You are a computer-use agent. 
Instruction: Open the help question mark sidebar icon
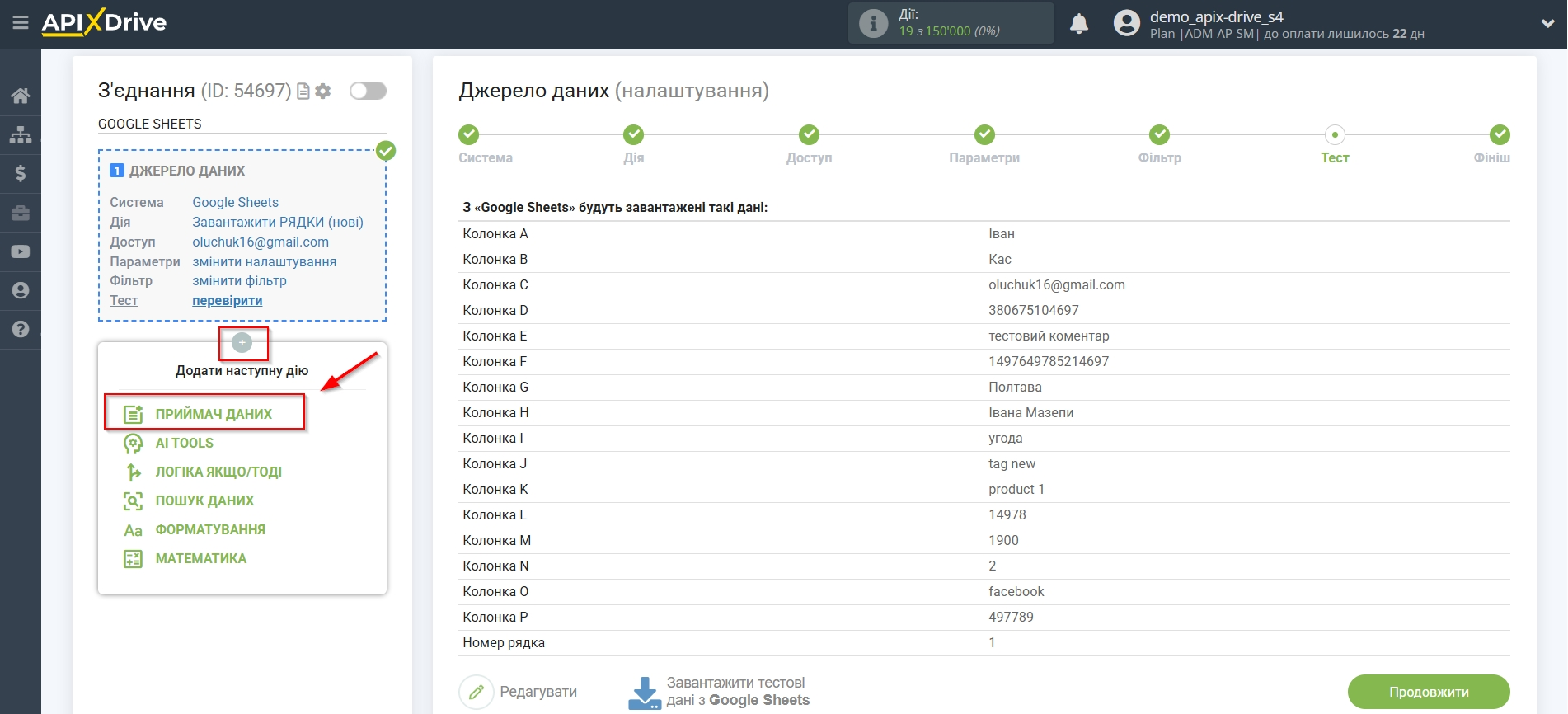pyautogui.click(x=21, y=329)
